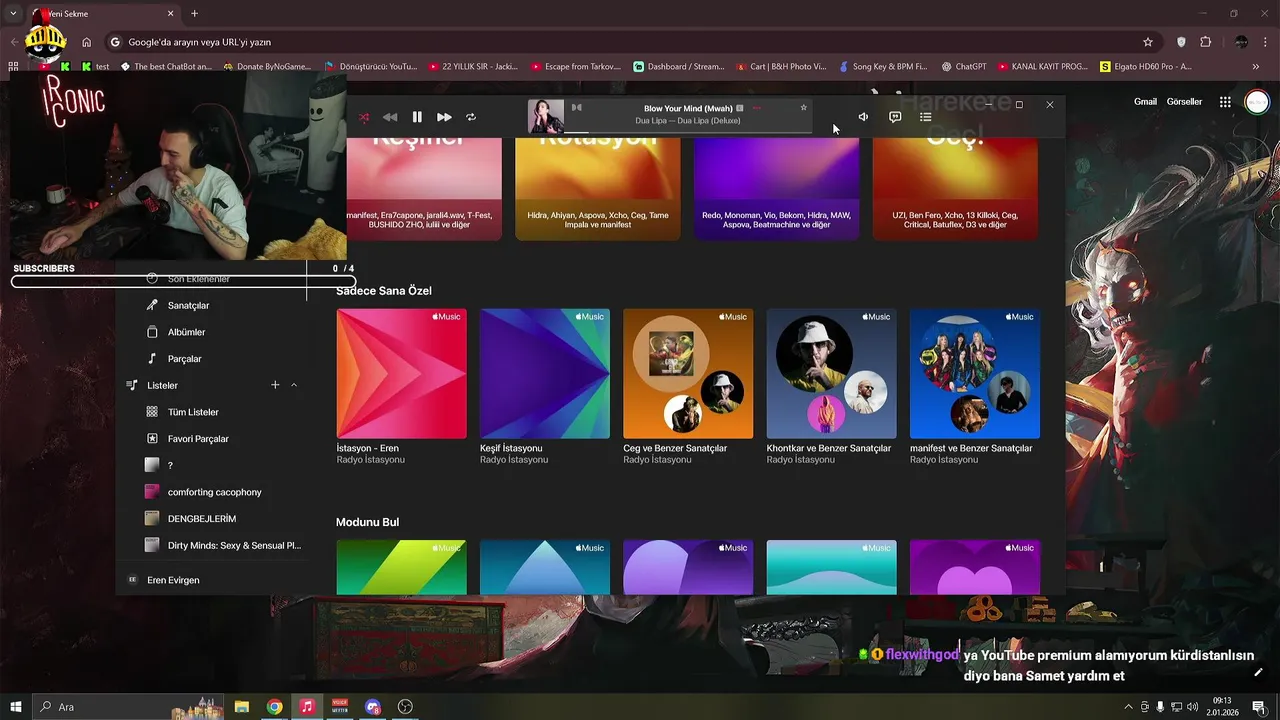
Task: Skip to the previous track
Action: click(390, 117)
